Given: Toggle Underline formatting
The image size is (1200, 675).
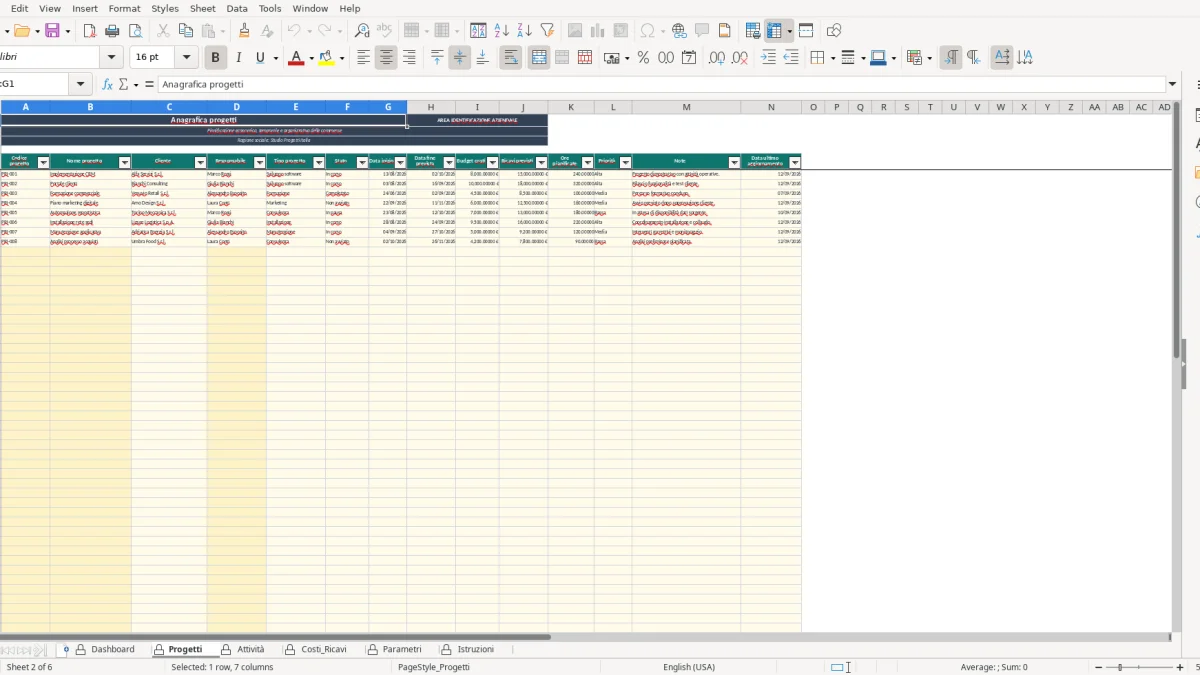Looking at the screenshot, I should [x=261, y=58].
